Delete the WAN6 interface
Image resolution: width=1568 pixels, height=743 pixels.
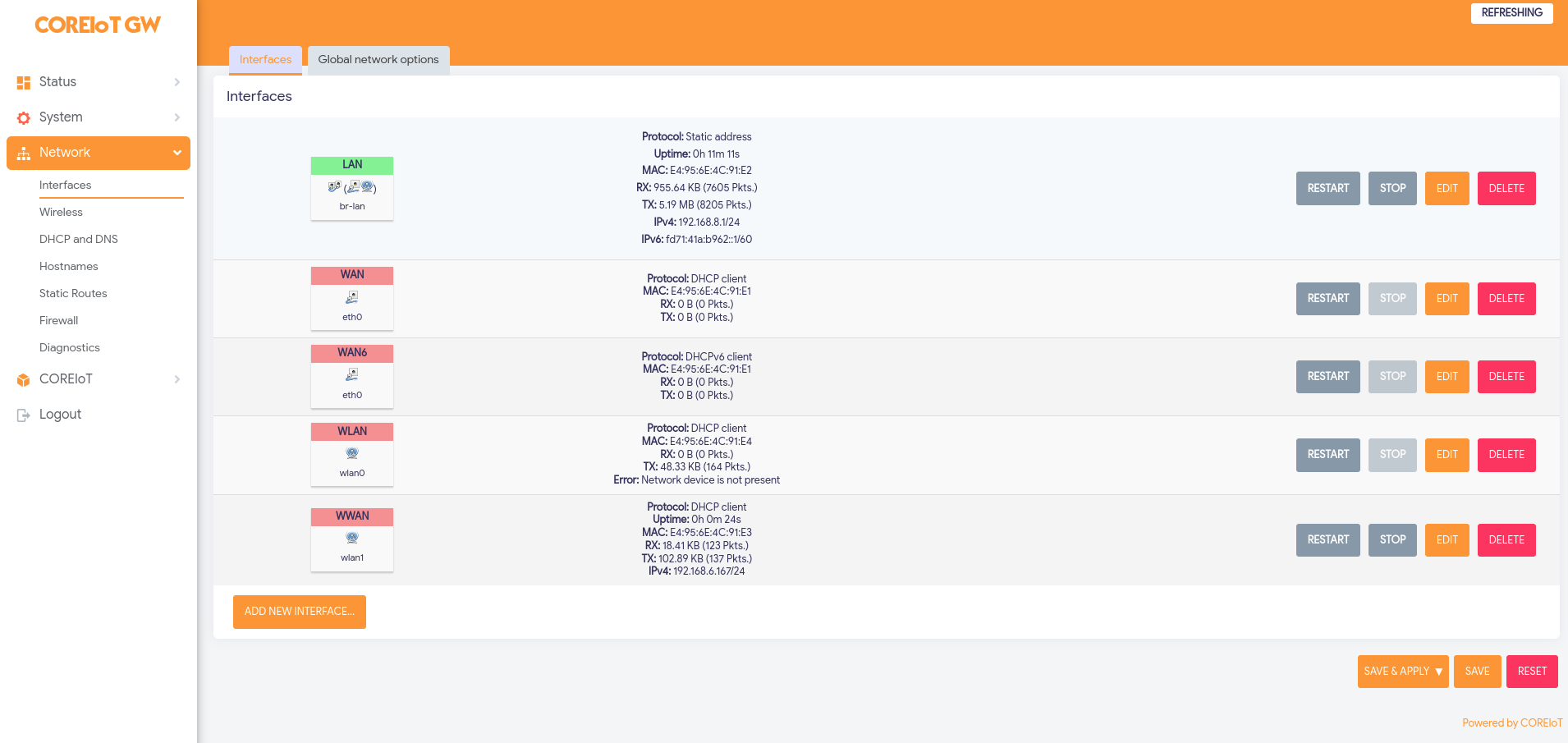tap(1506, 376)
